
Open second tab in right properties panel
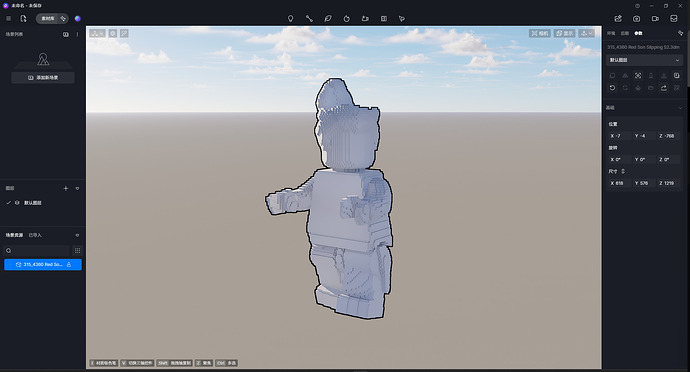624,33
